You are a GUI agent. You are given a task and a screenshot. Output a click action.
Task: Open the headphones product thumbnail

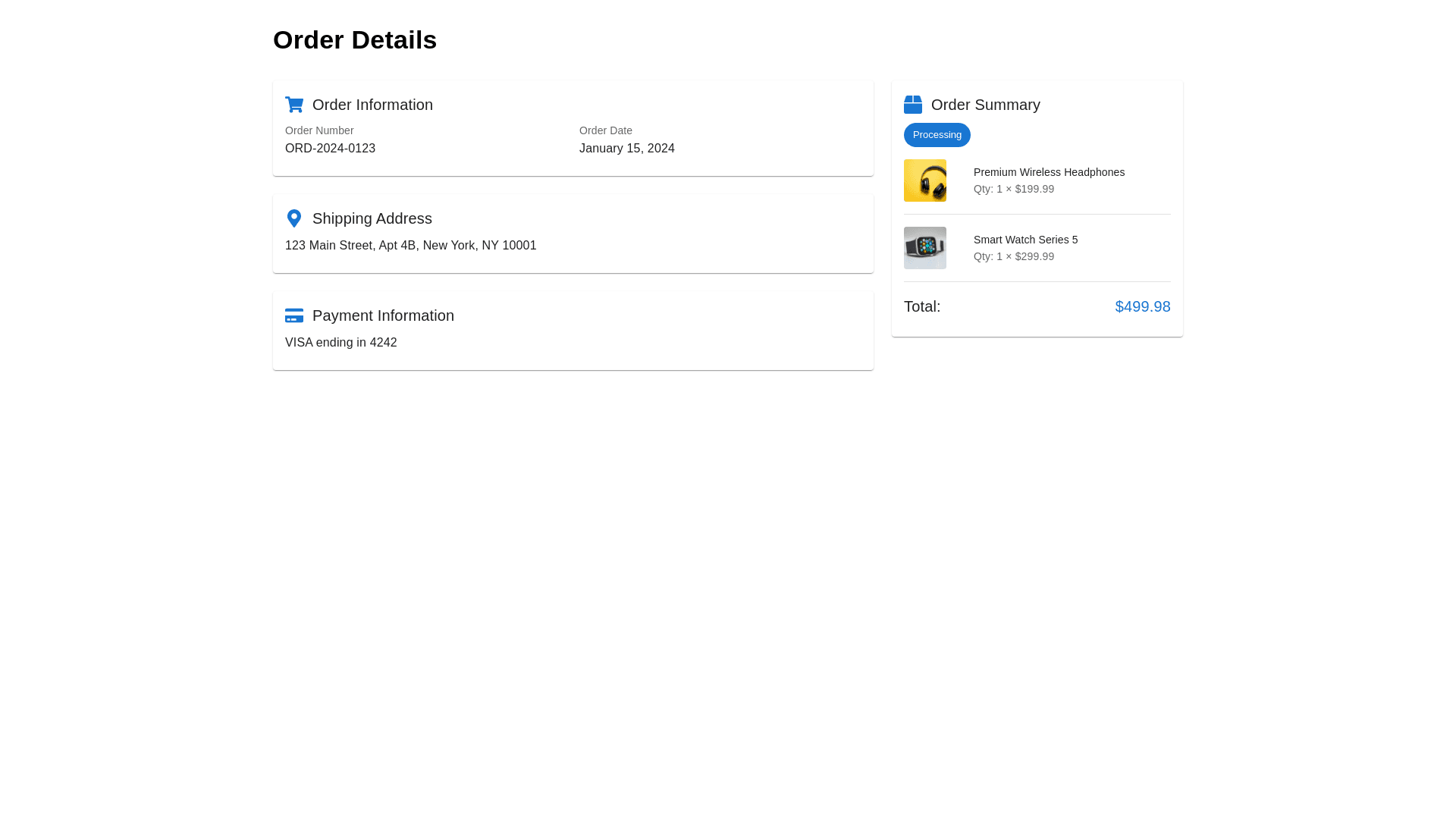tap(924, 180)
